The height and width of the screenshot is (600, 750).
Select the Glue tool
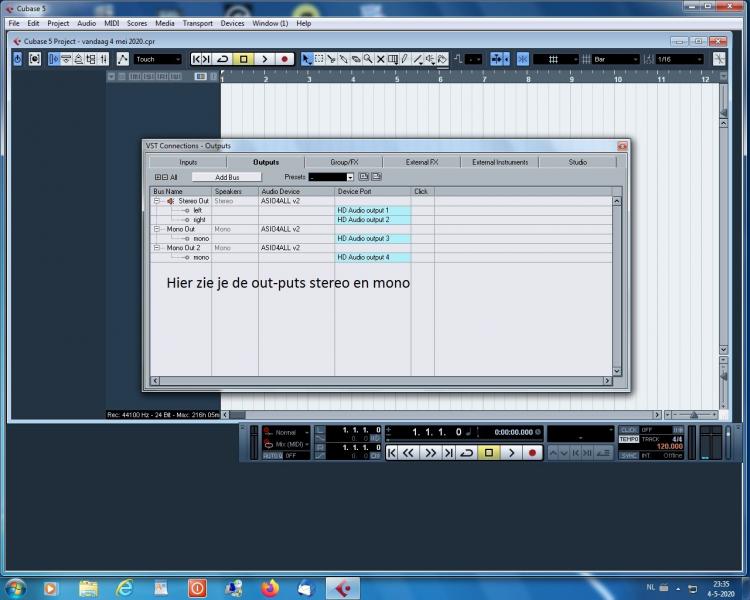tap(343, 59)
